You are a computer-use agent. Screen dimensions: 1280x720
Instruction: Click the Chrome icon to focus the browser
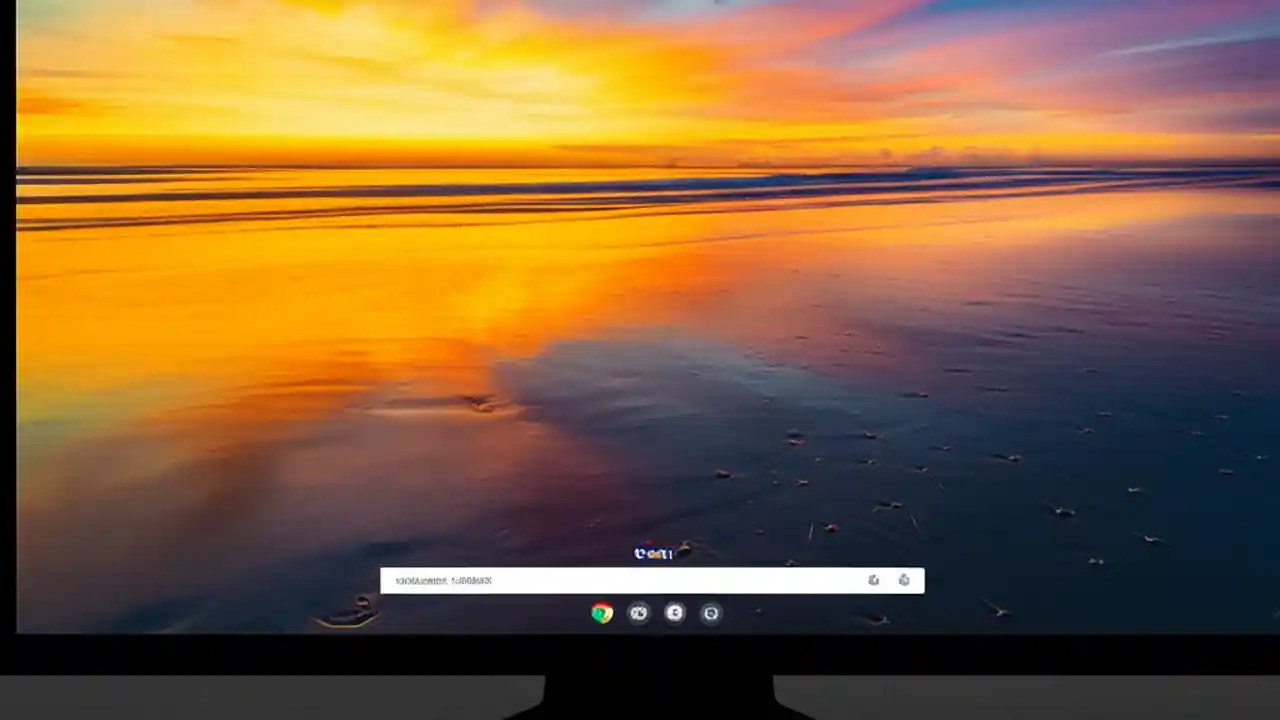601,613
